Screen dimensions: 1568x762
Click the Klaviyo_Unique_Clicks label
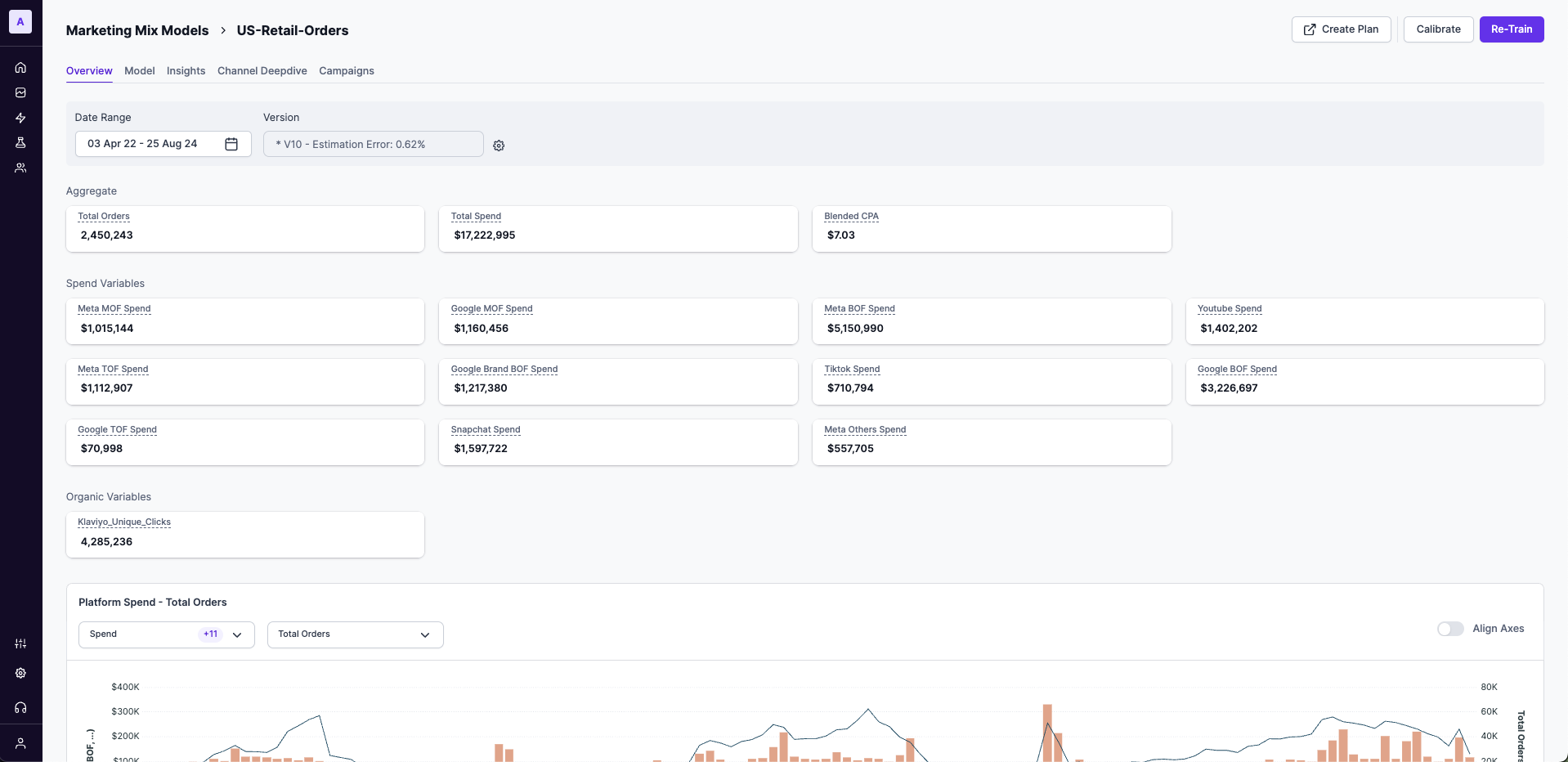coord(124,522)
